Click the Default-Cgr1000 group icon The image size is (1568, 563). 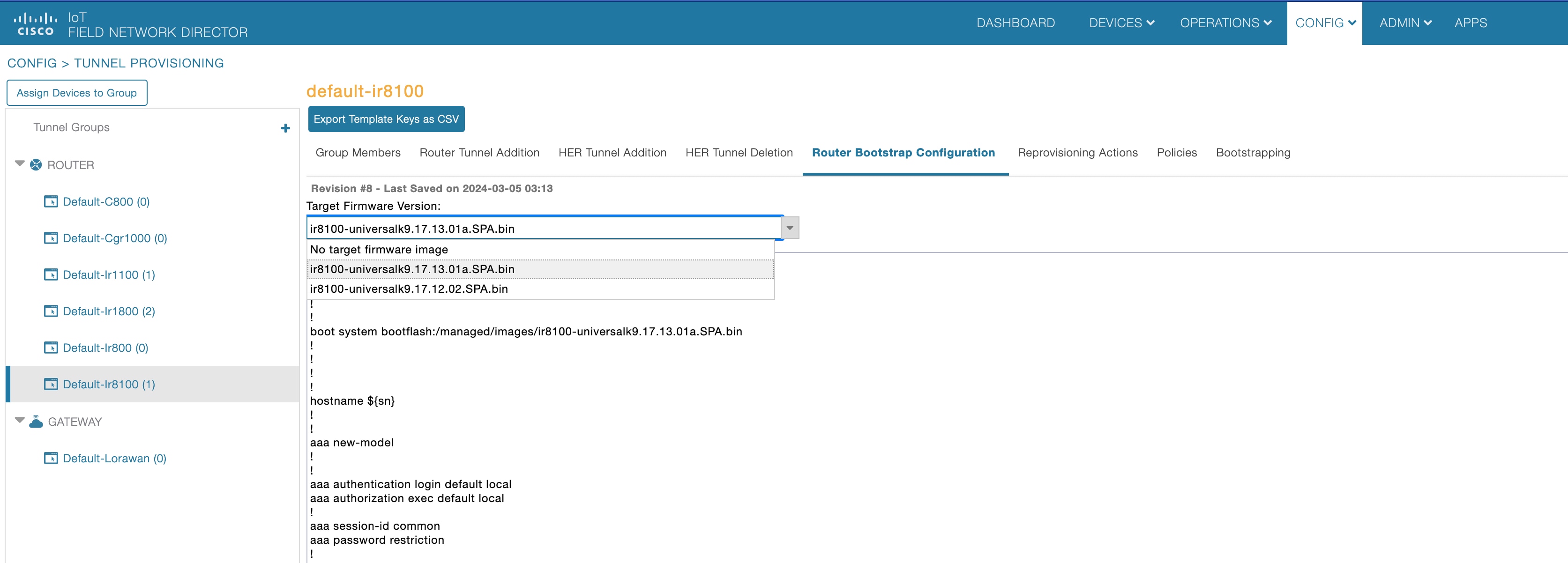(x=51, y=238)
